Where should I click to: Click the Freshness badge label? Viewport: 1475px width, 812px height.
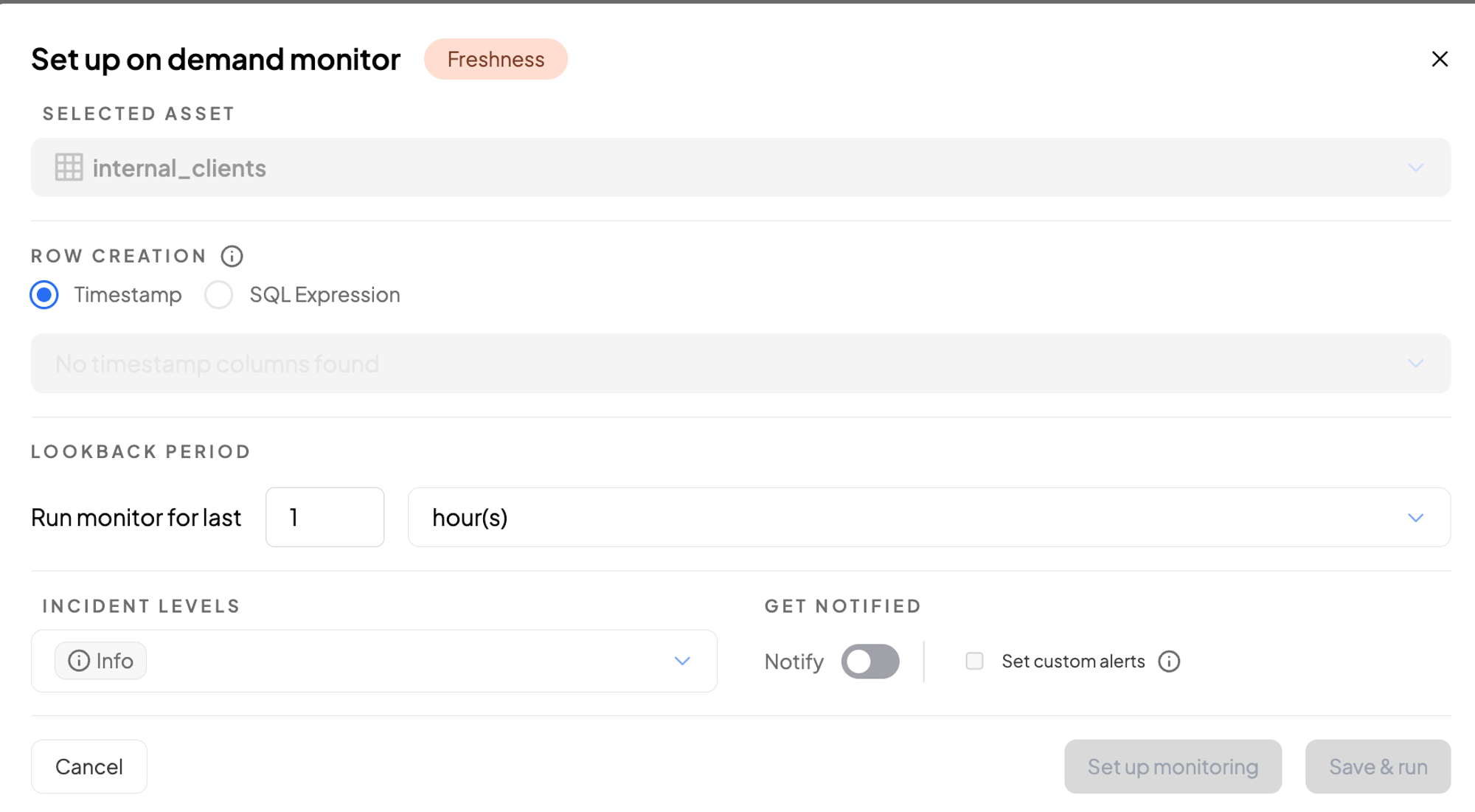[x=496, y=60]
